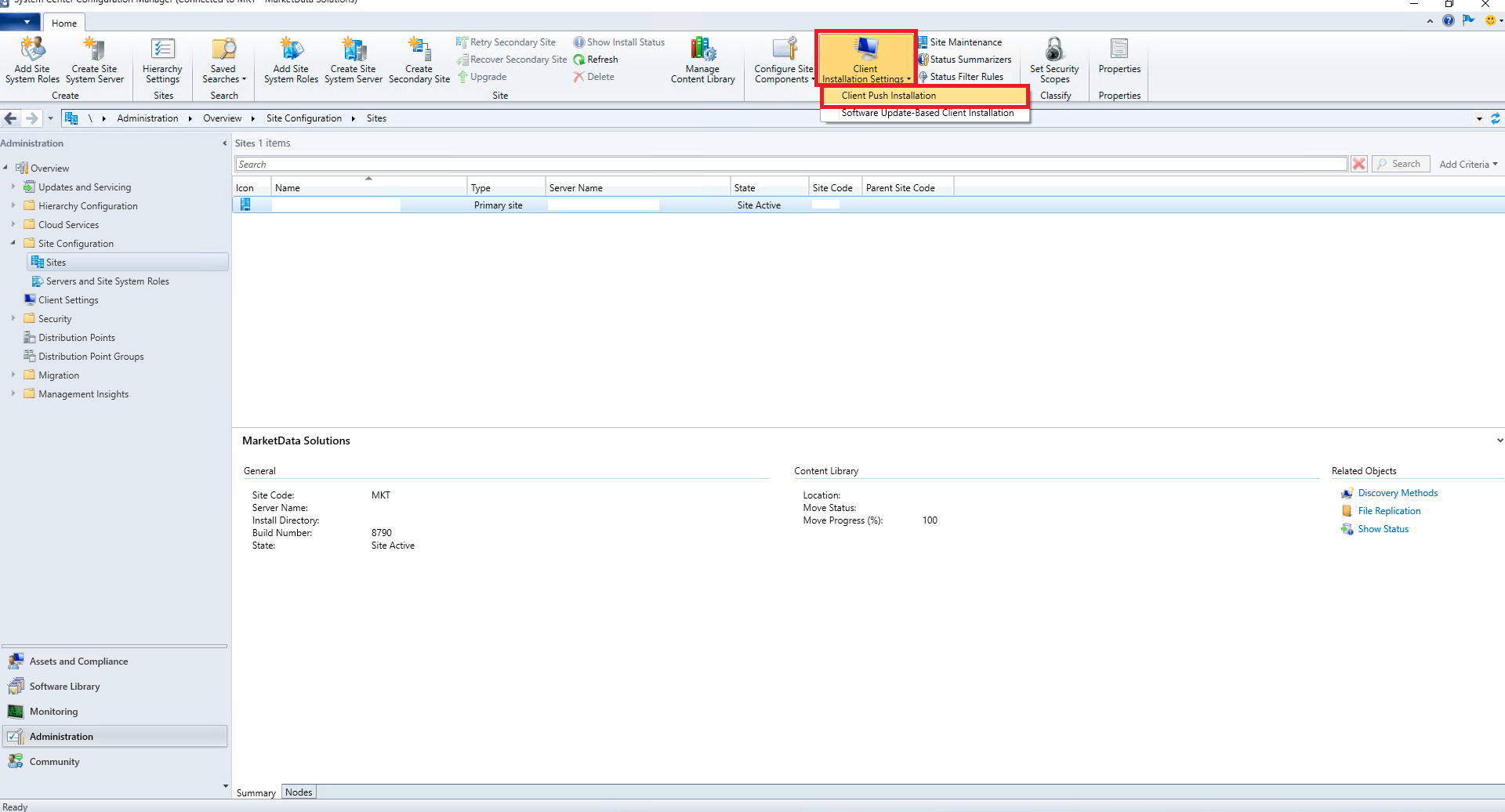Select Migration in tree
This screenshot has width=1505, height=812.
point(59,375)
